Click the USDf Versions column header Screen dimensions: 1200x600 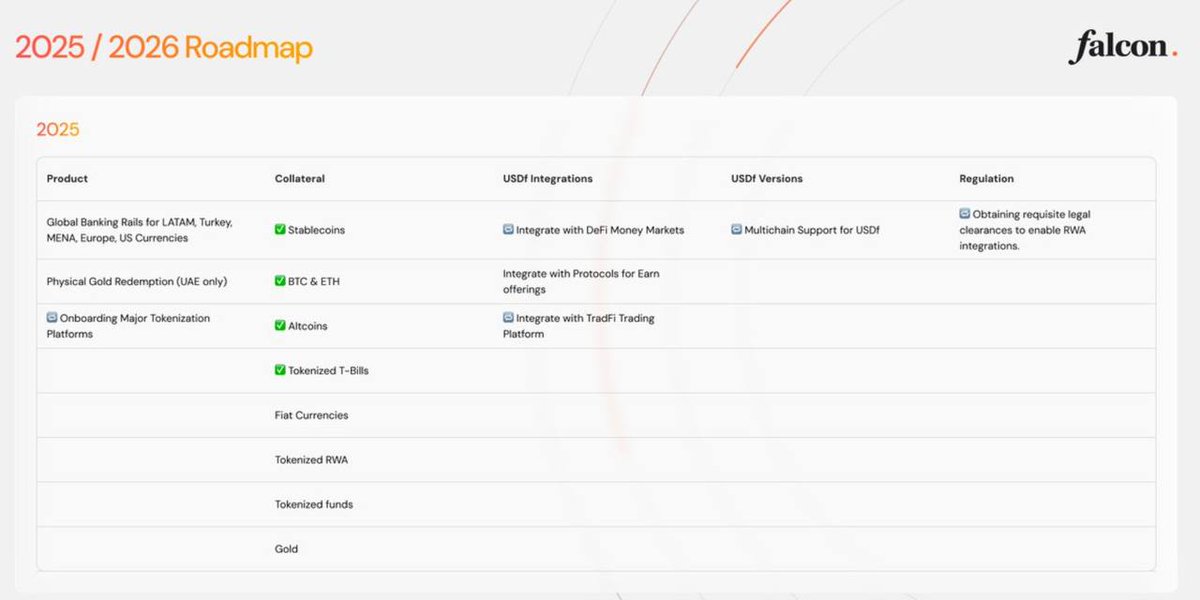[767, 179]
